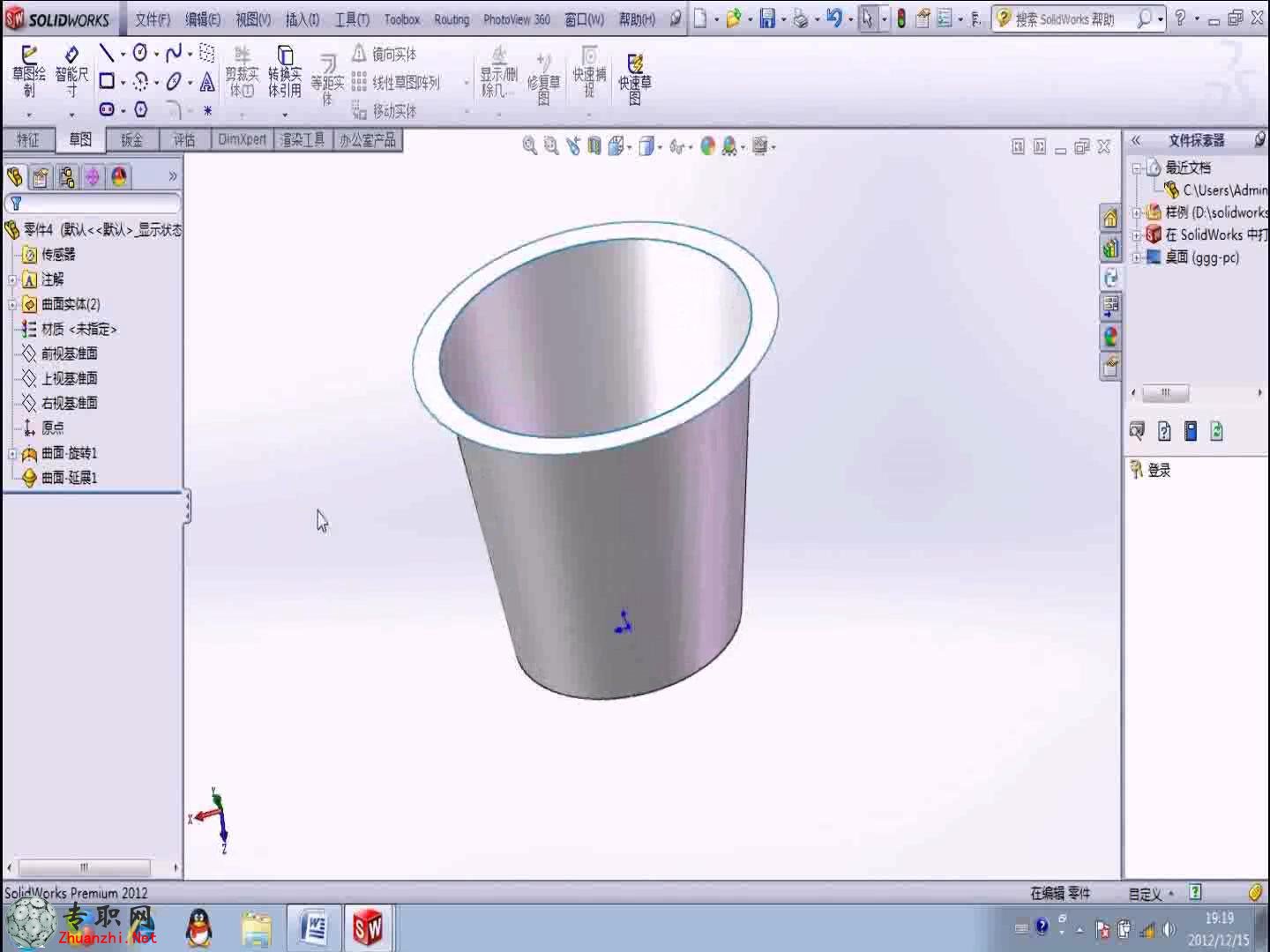Open the Line tool dropdown arrow

coord(122,55)
